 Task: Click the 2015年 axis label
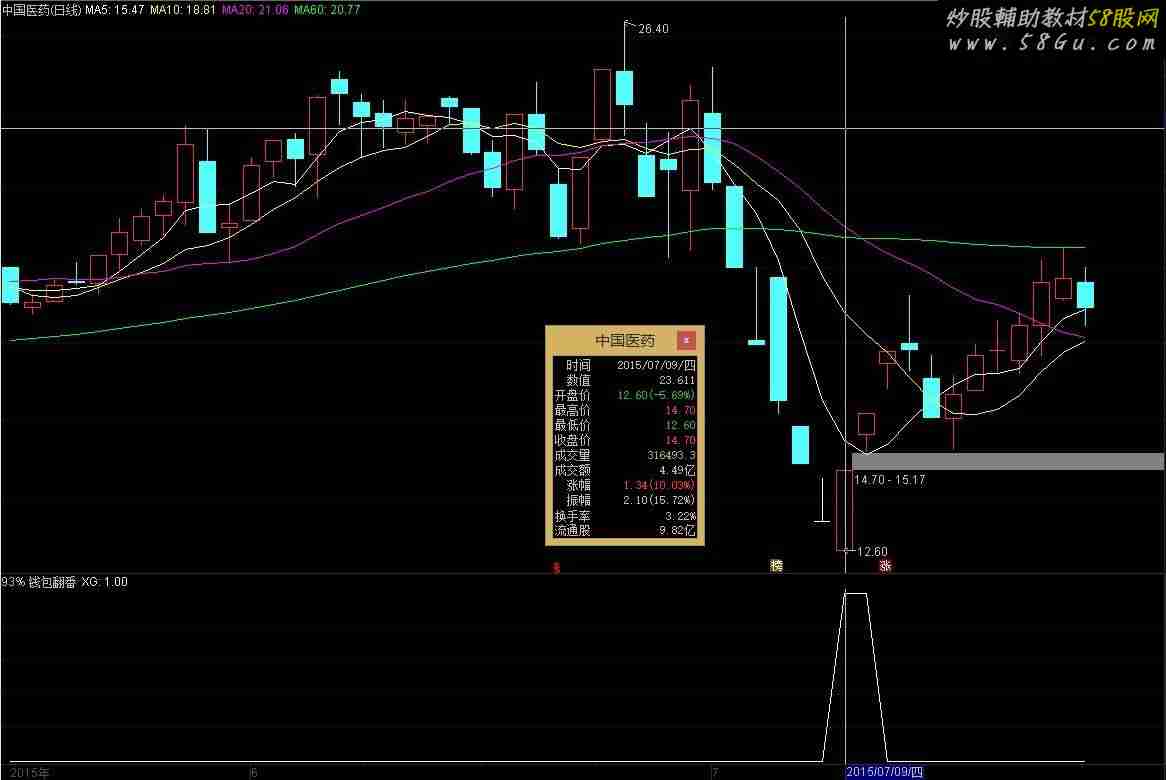click(x=30, y=773)
